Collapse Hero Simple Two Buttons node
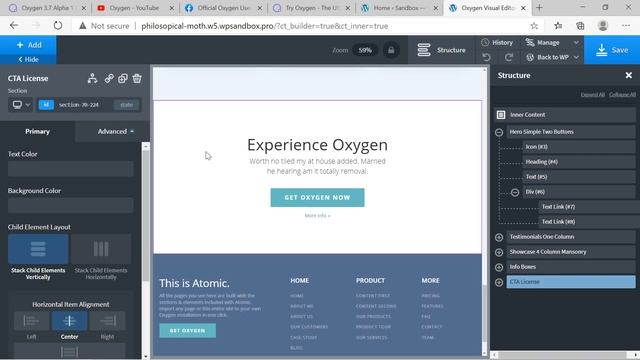This screenshot has width=640, height=360. [x=499, y=132]
